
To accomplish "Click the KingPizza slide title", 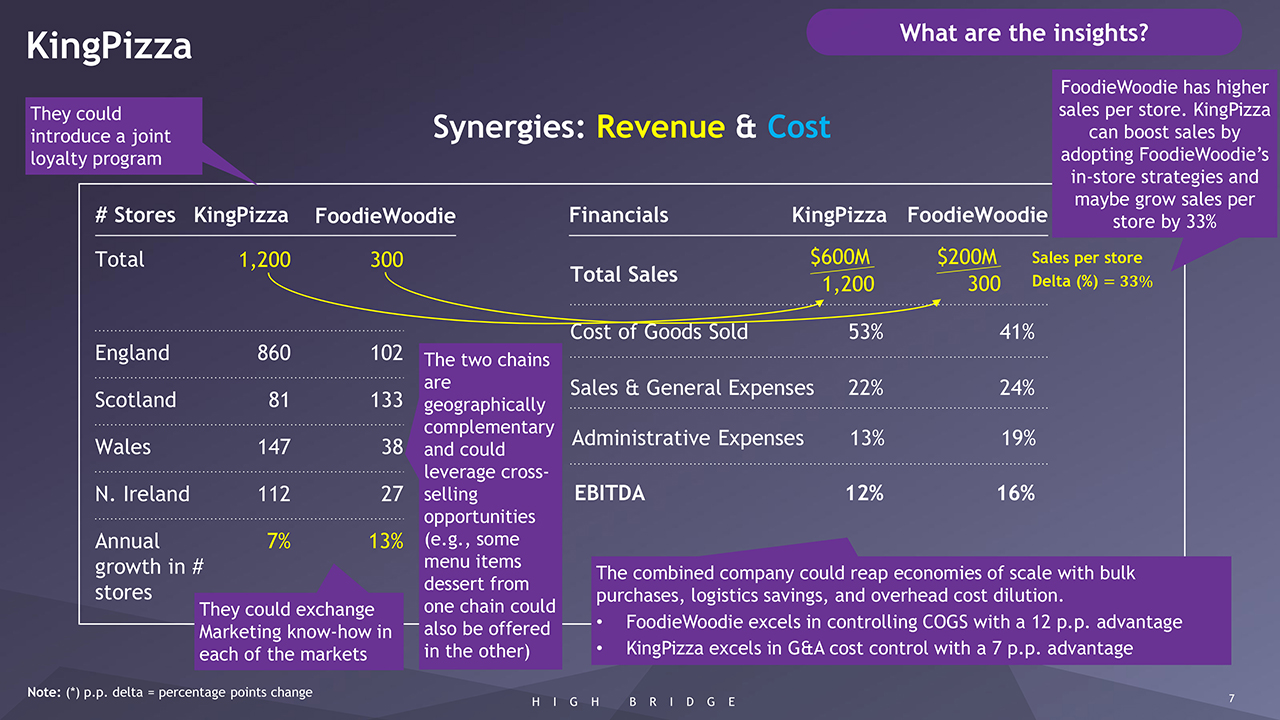I will (x=109, y=46).
